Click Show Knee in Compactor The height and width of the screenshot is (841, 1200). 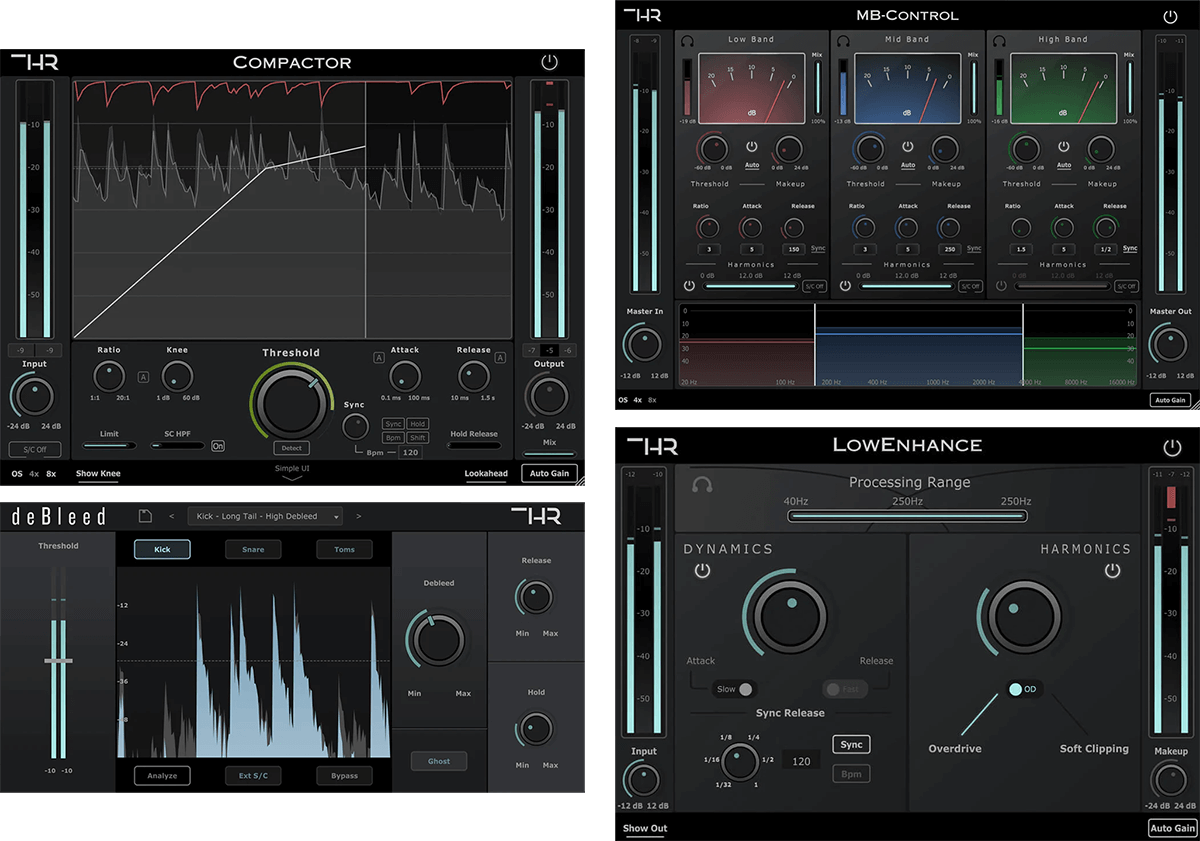(x=98, y=474)
